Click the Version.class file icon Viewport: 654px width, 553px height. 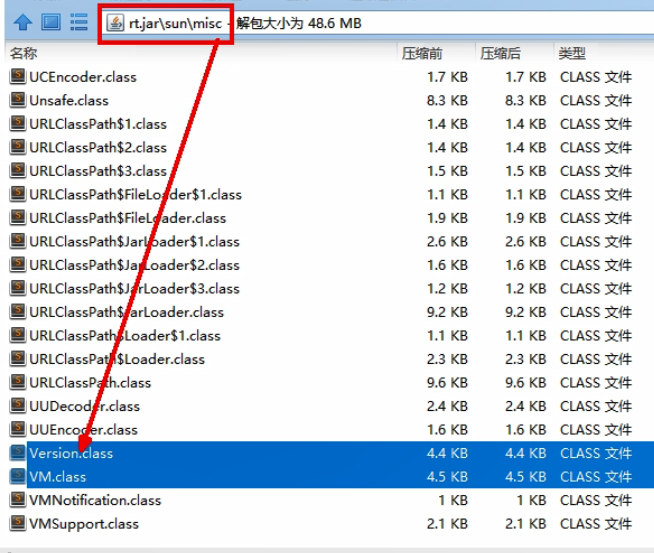click(18, 453)
